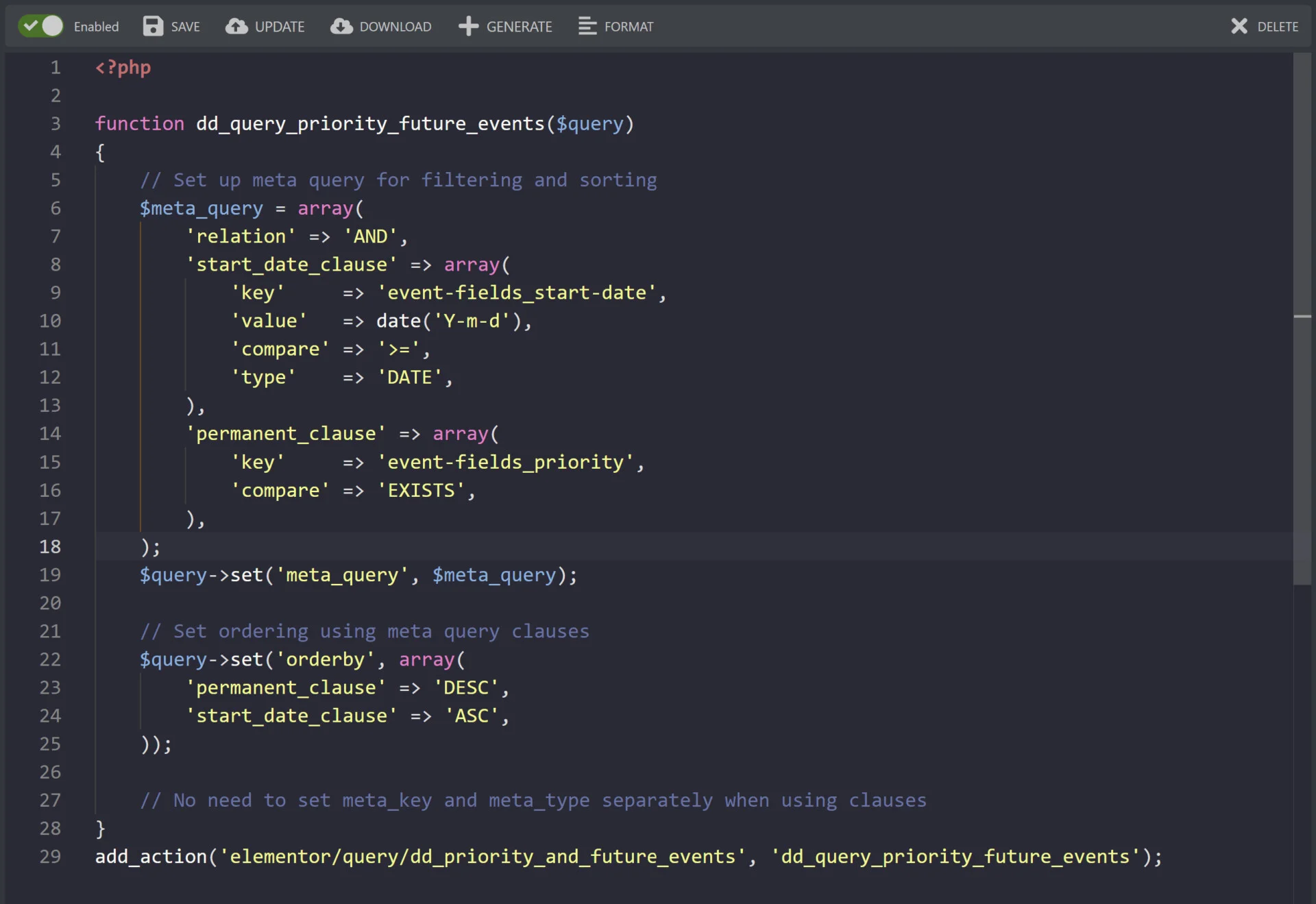
Task: Click the GENERATE button label
Action: [519, 27]
